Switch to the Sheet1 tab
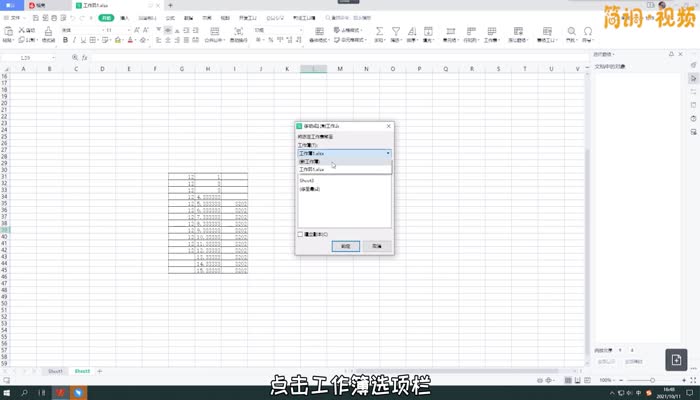The width and height of the screenshot is (700, 400). pos(56,371)
